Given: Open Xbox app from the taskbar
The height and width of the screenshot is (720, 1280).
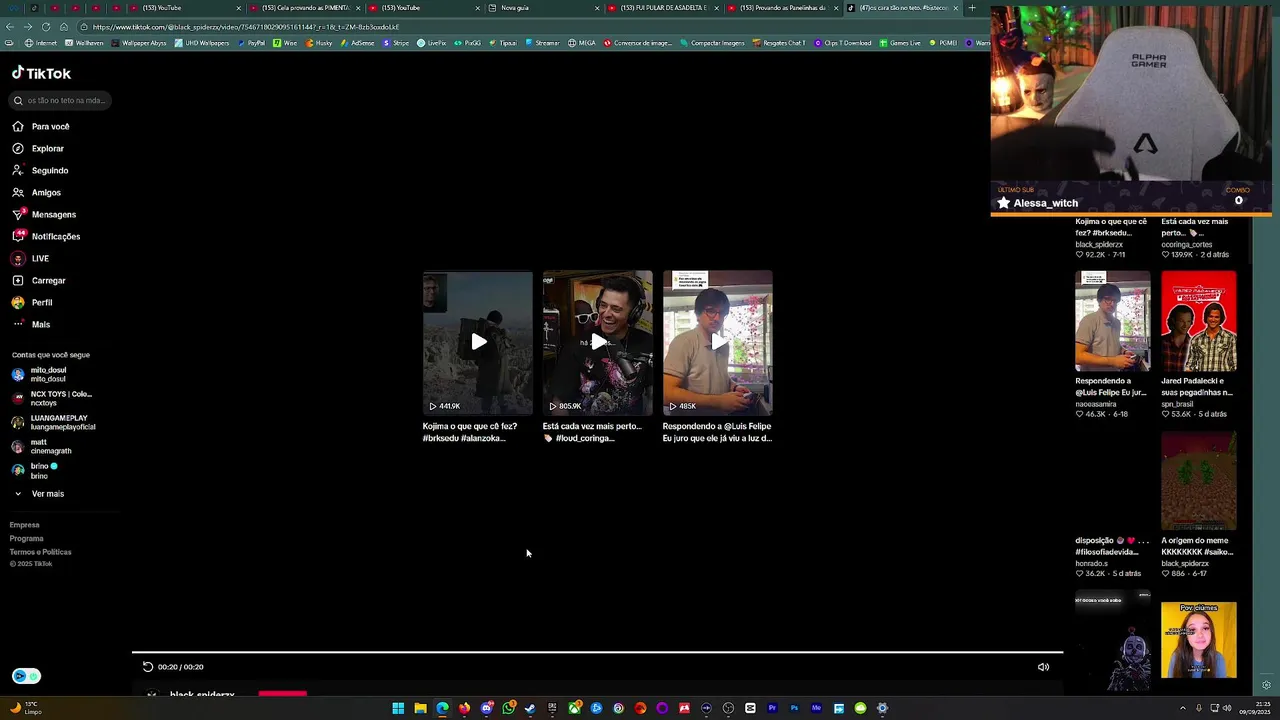Looking at the screenshot, I should (574, 708).
